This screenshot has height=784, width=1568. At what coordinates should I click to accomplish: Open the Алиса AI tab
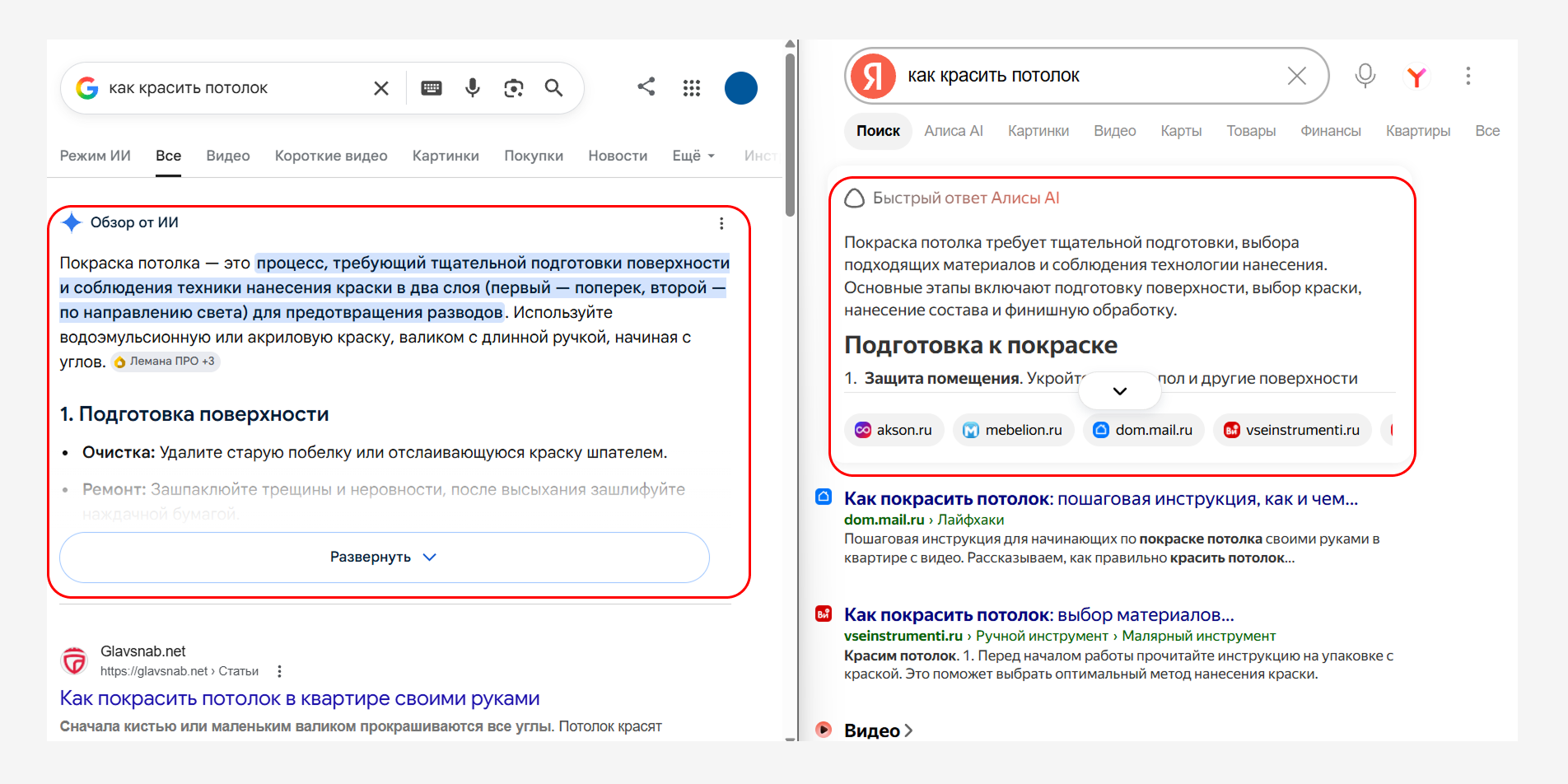954,131
